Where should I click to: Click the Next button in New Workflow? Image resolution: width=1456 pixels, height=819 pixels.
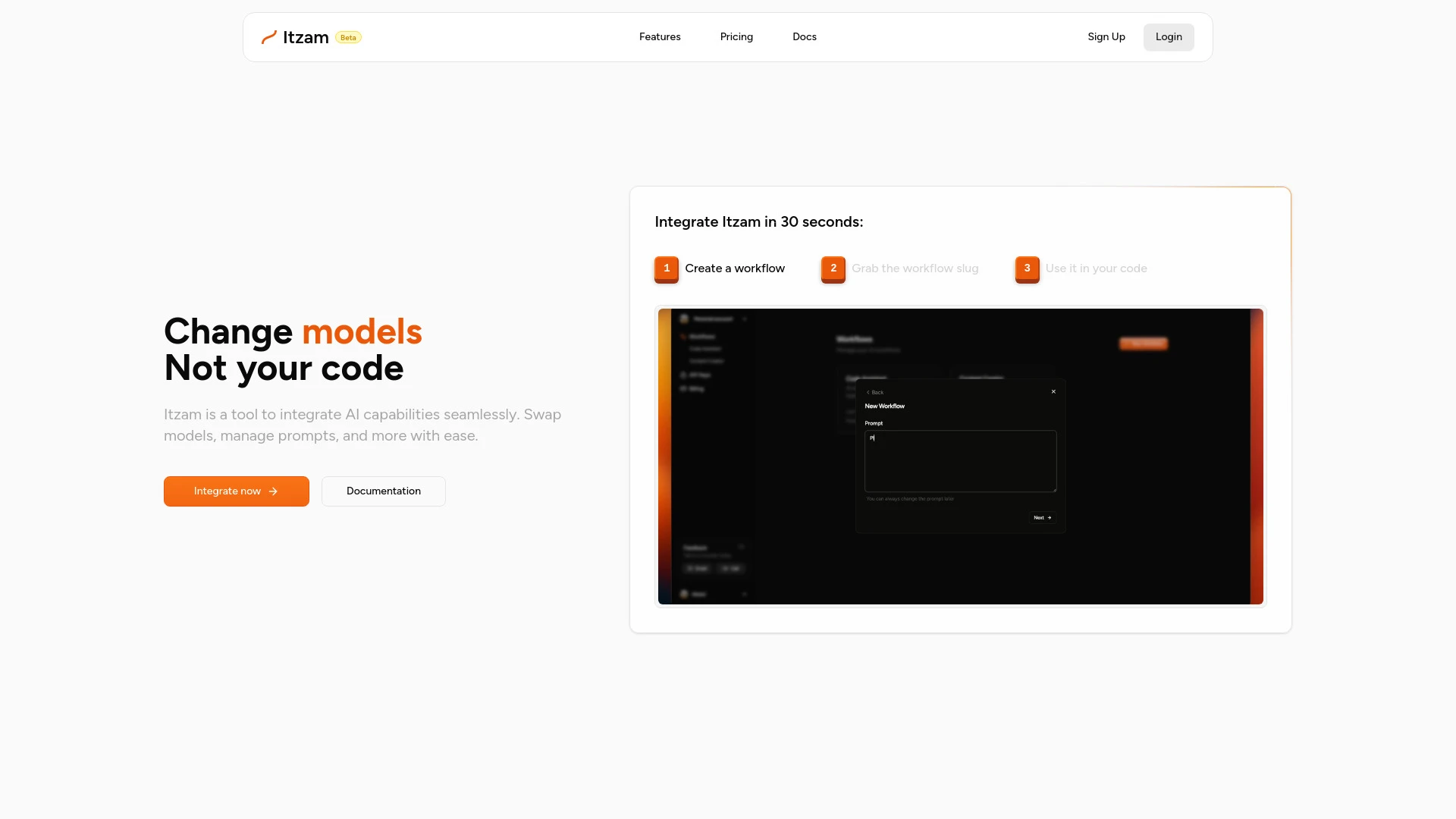[x=1041, y=517]
